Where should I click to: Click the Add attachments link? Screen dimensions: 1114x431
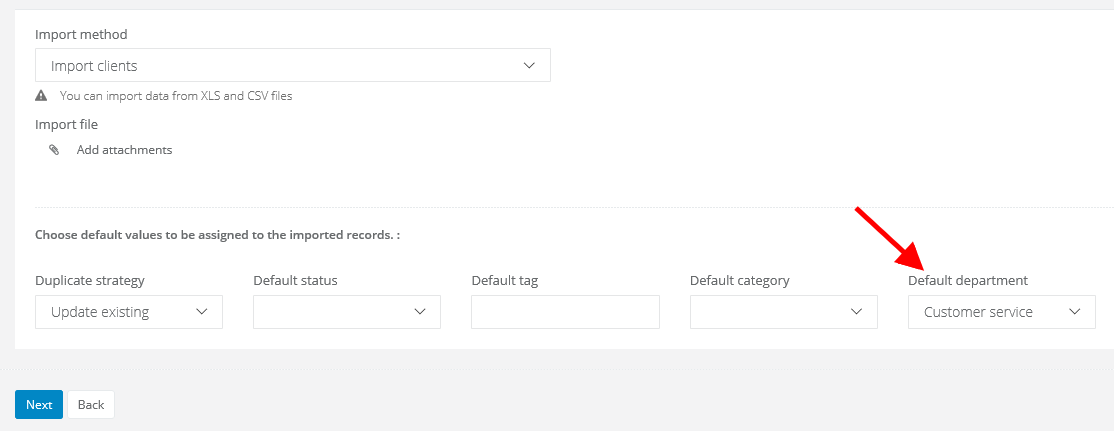pyautogui.click(x=124, y=150)
